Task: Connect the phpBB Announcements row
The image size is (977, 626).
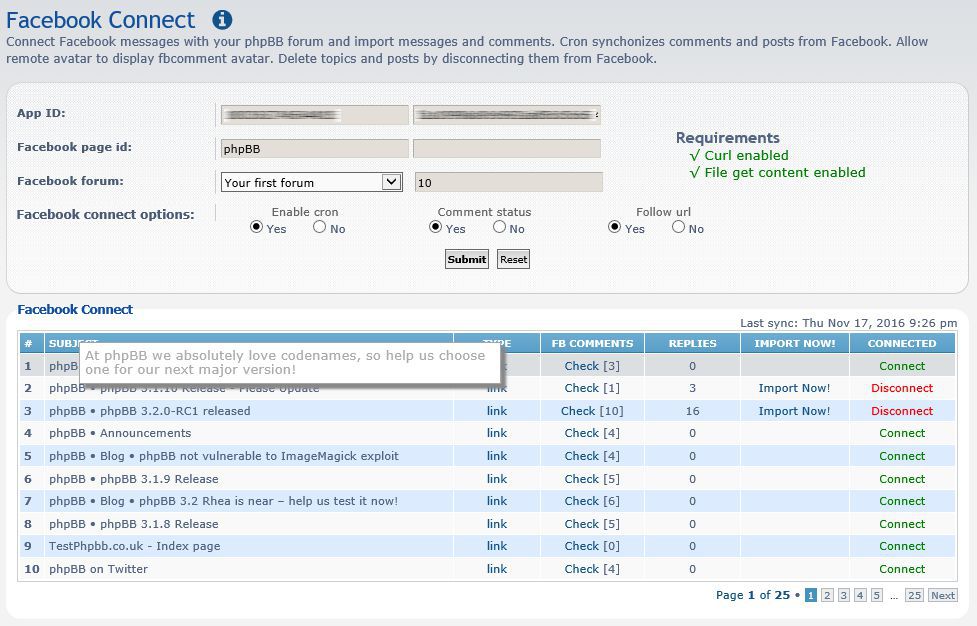Action: tap(901, 433)
